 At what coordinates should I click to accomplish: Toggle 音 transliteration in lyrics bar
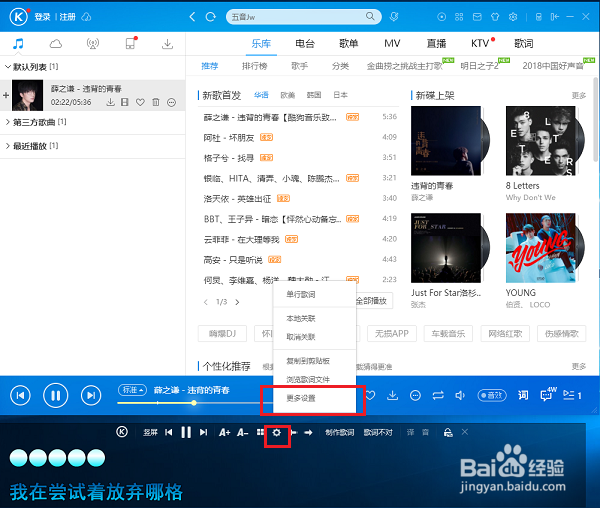click(426, 433)
